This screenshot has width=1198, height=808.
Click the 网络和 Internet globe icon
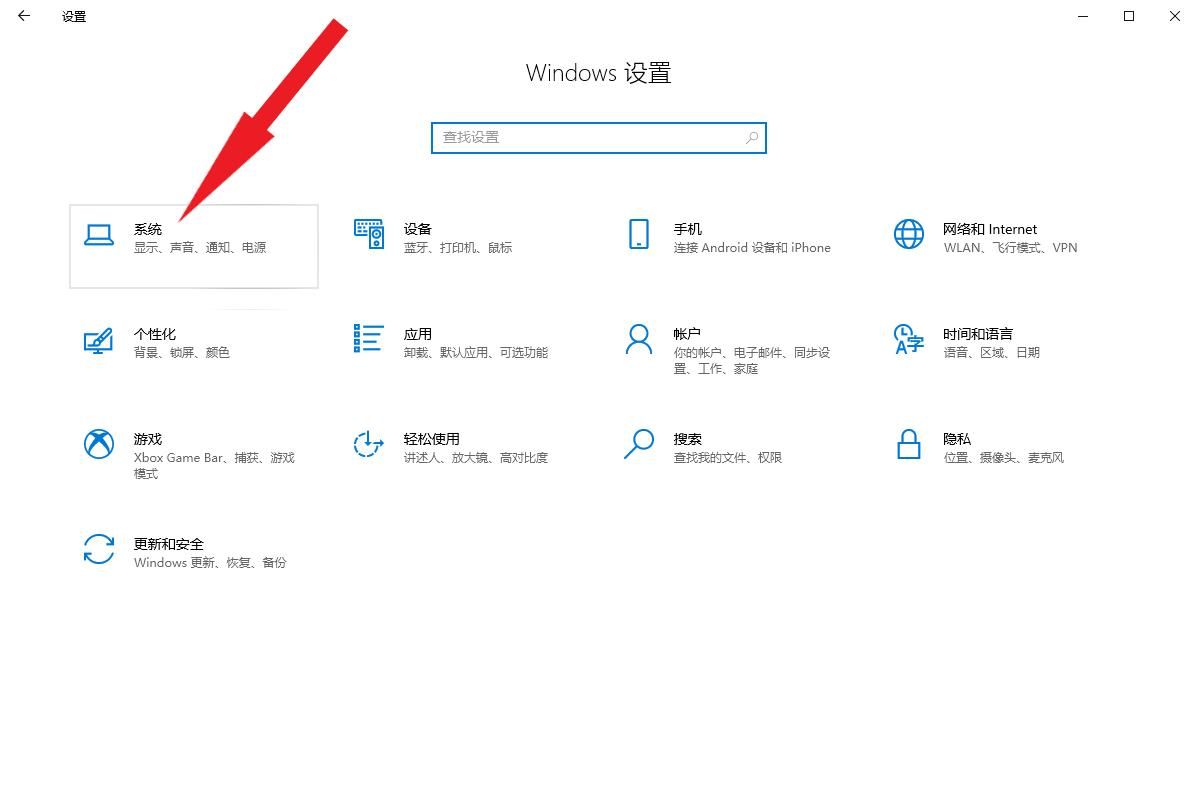pos(908,234)
